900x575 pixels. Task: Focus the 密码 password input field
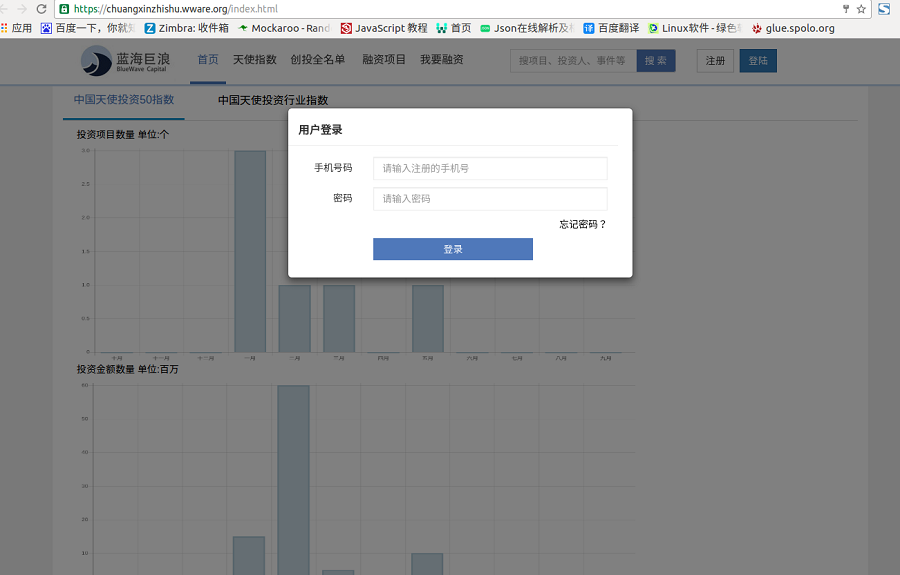490,199
